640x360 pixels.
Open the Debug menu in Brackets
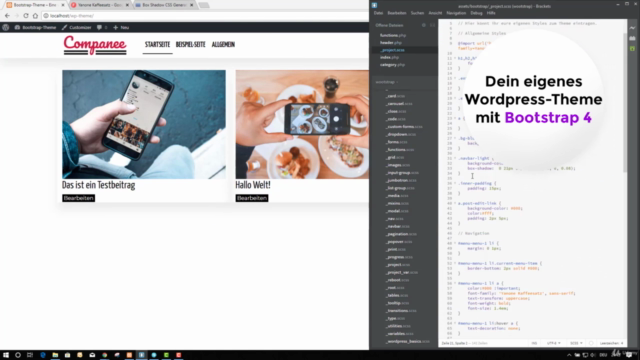point(476,13)
